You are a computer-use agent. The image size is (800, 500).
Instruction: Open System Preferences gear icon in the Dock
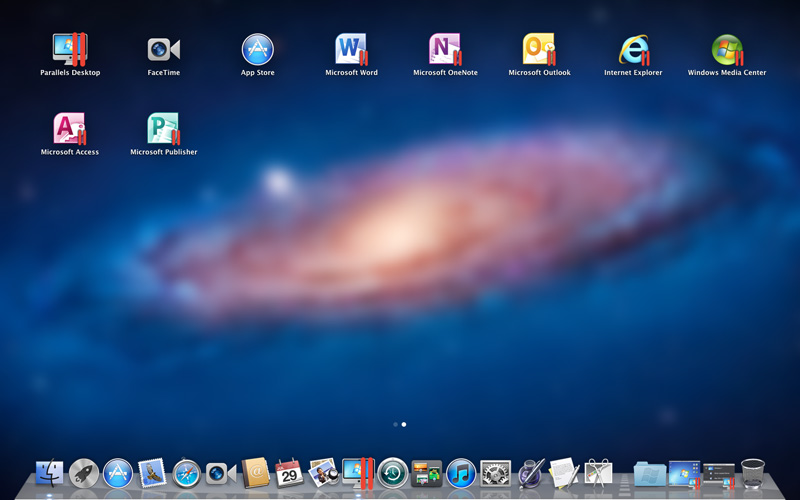point(495,473)
